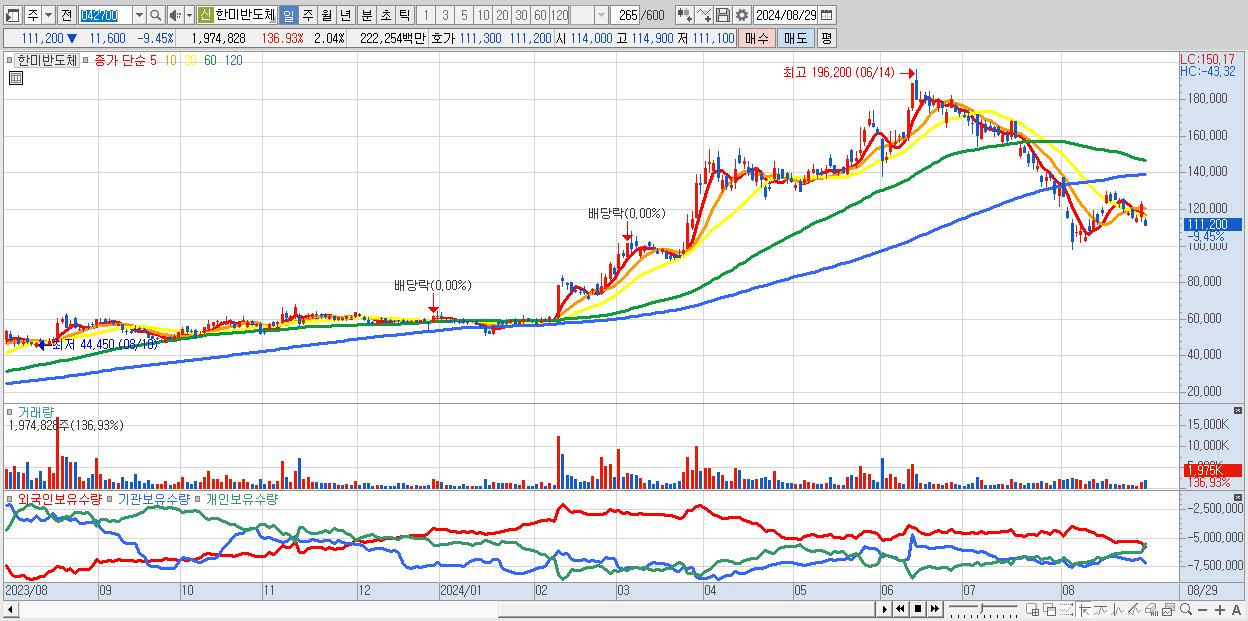Select the 30 interval button
Viewport: 1248px width, 621px height.
click(521, 15)
